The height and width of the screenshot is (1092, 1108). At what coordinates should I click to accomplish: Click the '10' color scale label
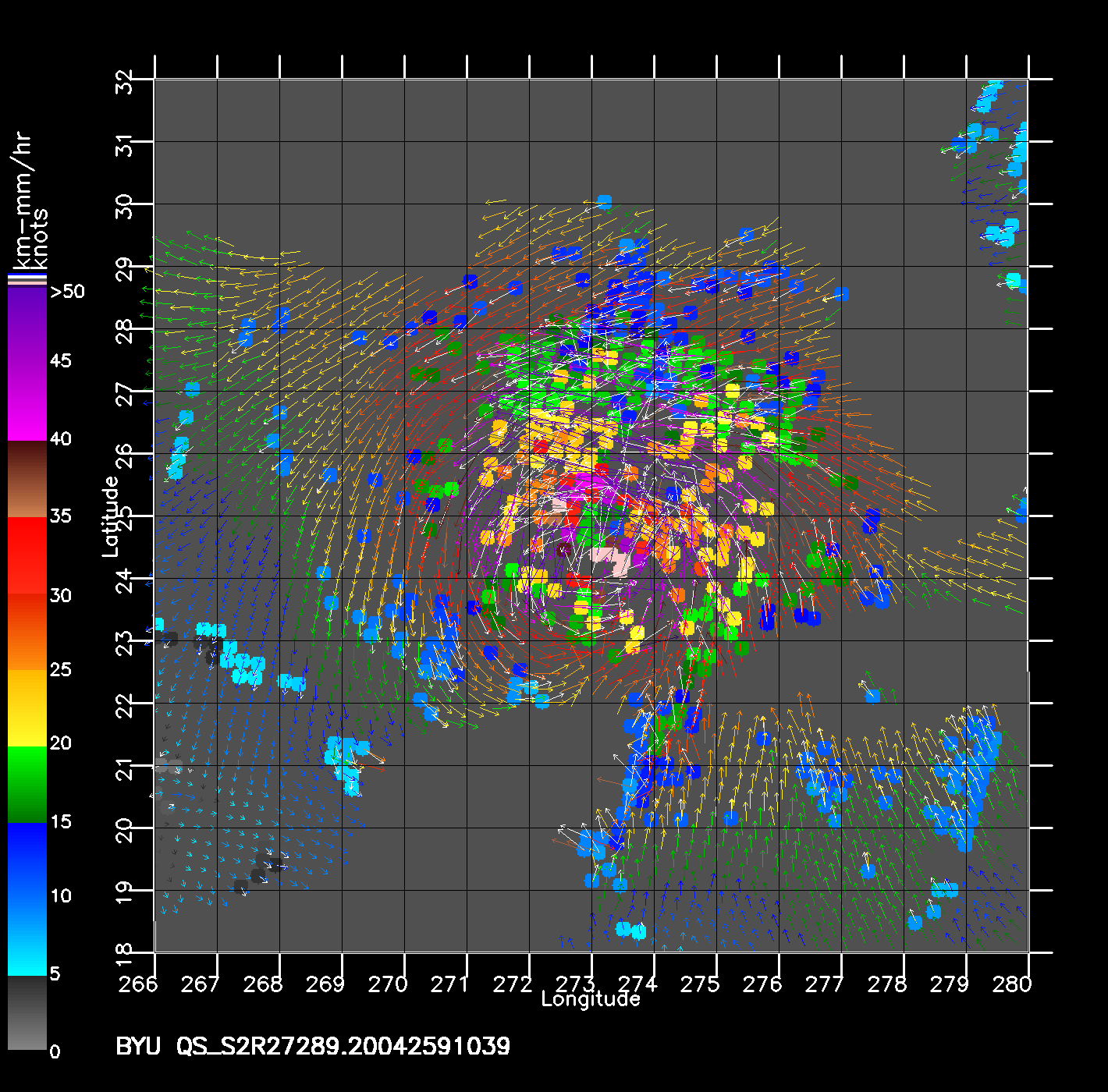click(x=61, y=895)
